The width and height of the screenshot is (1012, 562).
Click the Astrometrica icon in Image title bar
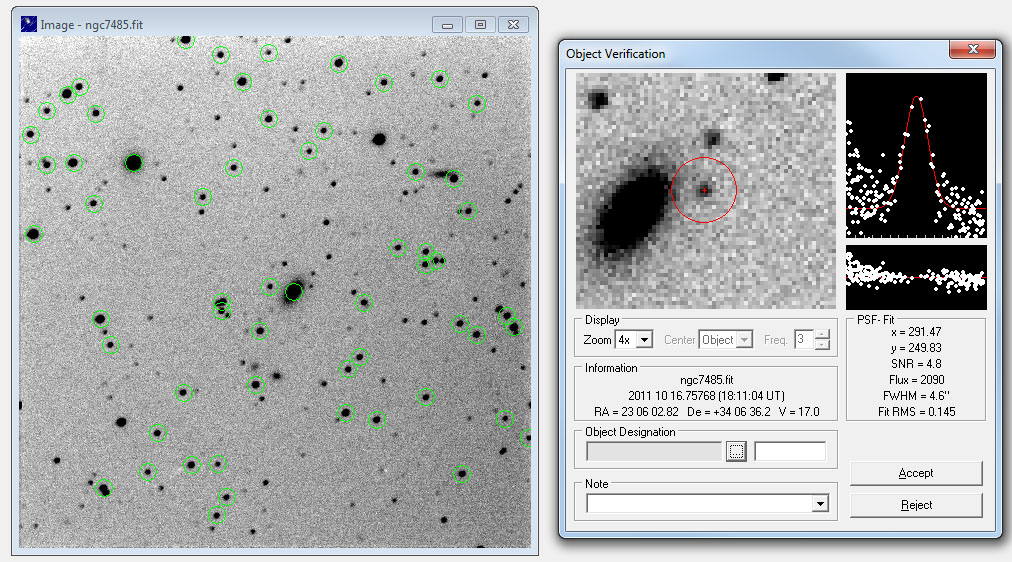tap(29, 24)
